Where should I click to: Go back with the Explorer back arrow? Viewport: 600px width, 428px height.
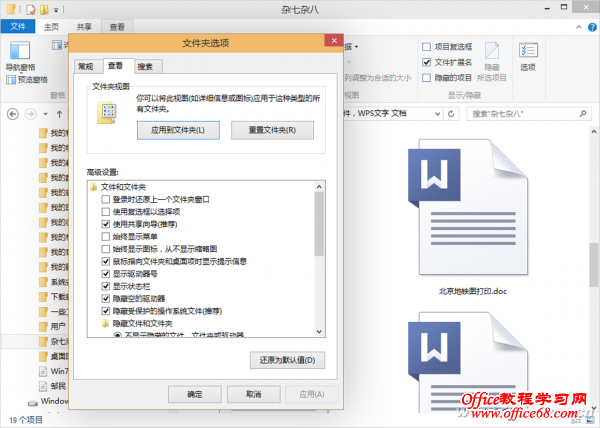point(13,114)
